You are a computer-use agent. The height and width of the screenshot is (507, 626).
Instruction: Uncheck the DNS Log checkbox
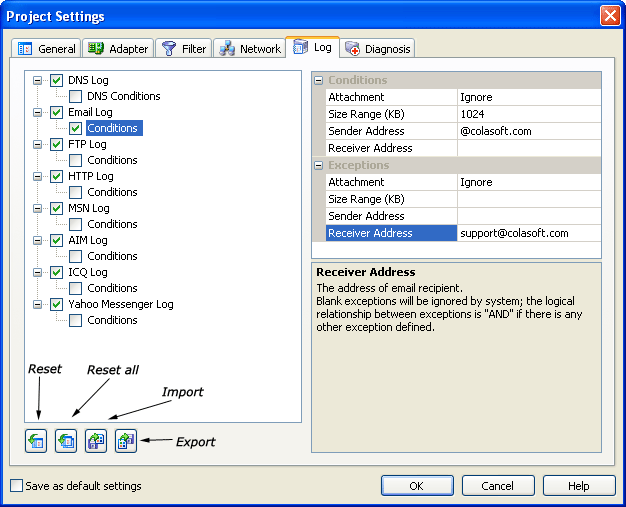click(57, 80)
